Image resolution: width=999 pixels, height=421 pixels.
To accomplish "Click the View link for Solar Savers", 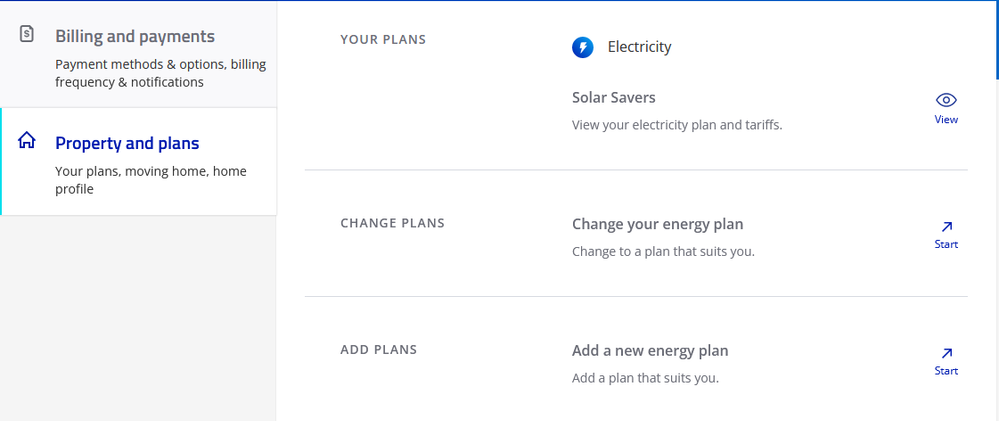I will point(946,120).
